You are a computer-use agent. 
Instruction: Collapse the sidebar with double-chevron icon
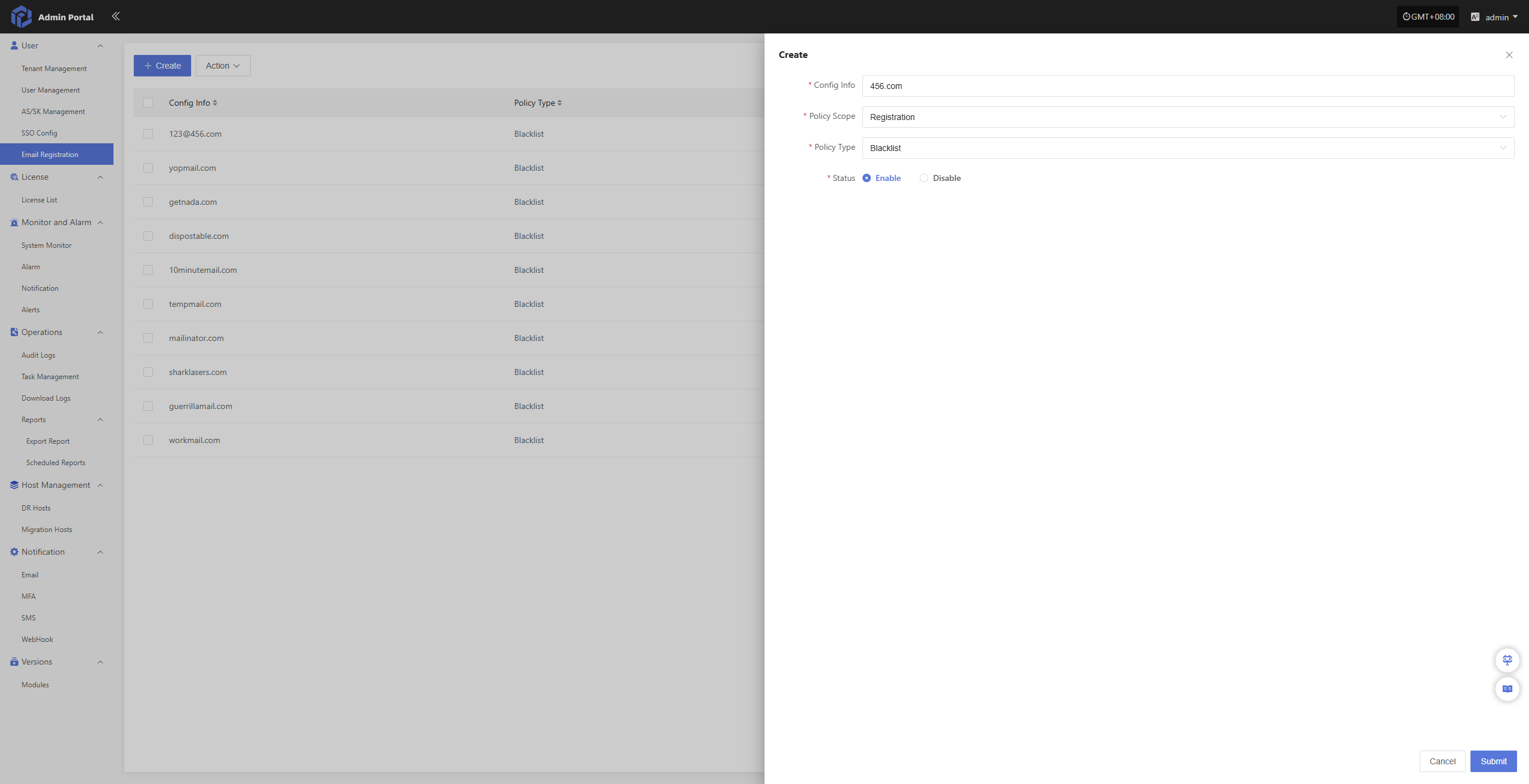tap(116, 16)
